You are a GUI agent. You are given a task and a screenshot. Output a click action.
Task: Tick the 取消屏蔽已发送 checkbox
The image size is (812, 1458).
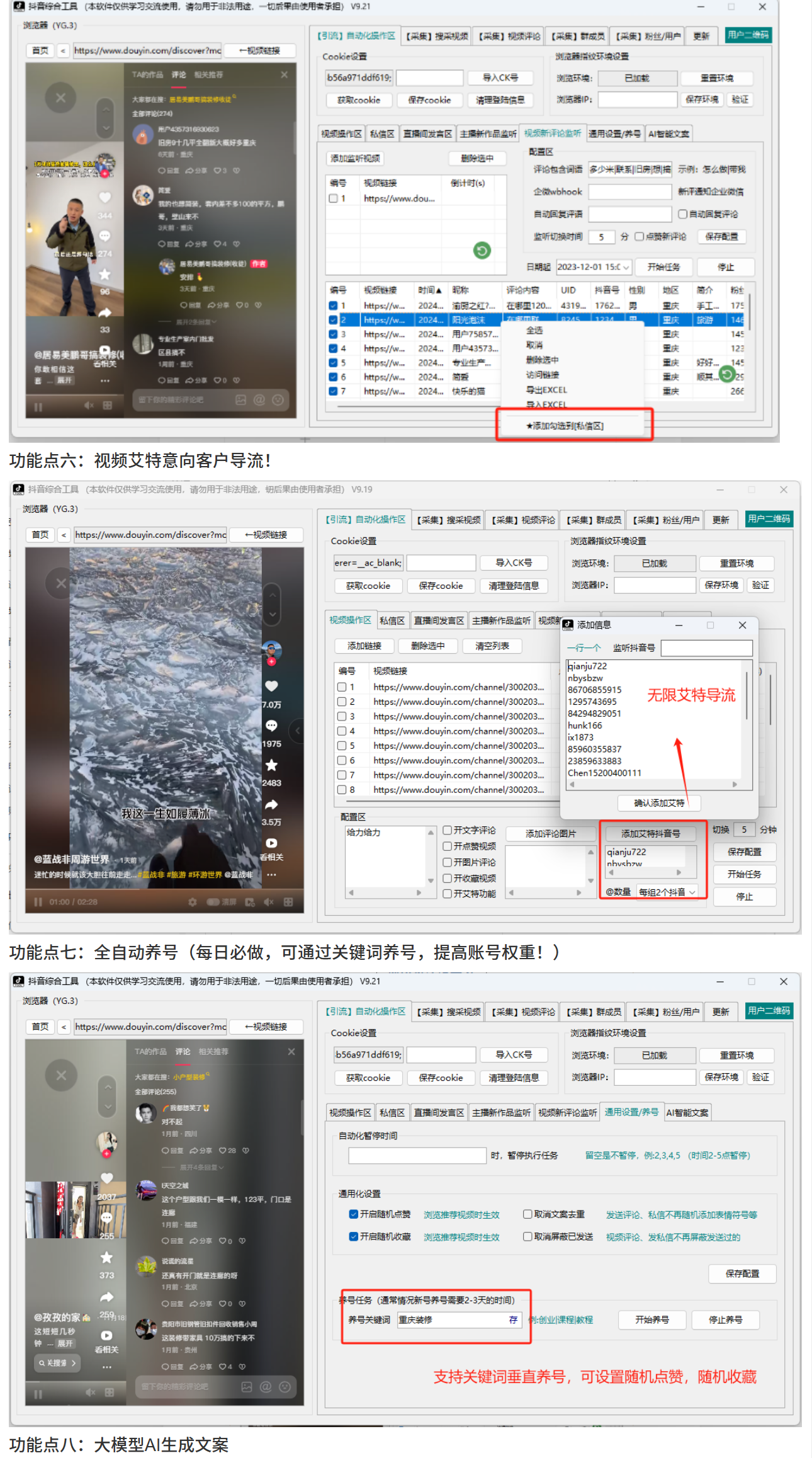[x=527, y=1236]
